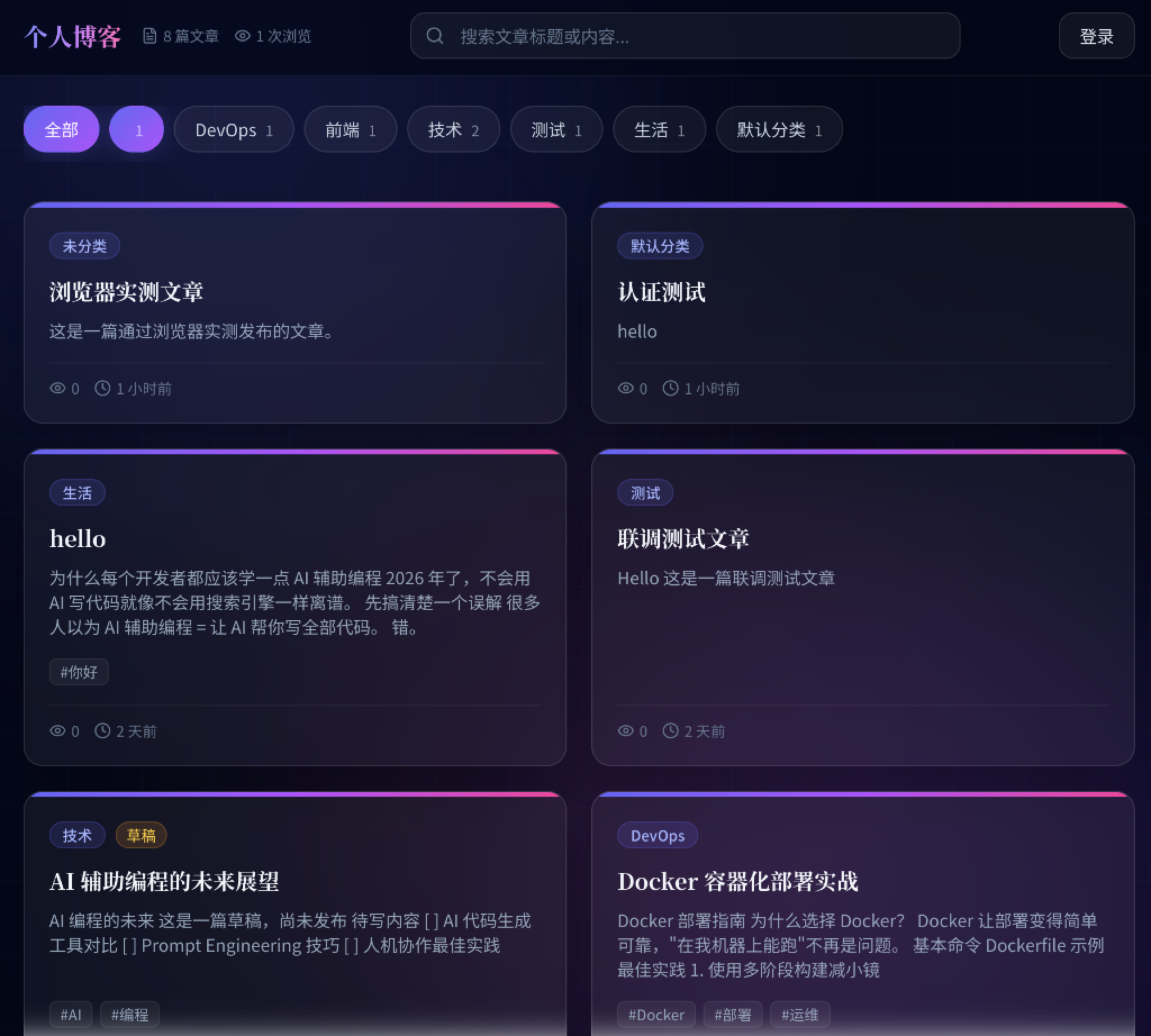Click 生活 badge on hello card
Image resolution: width=1151 pixels, height=1036 pixels.
(78, 492)
